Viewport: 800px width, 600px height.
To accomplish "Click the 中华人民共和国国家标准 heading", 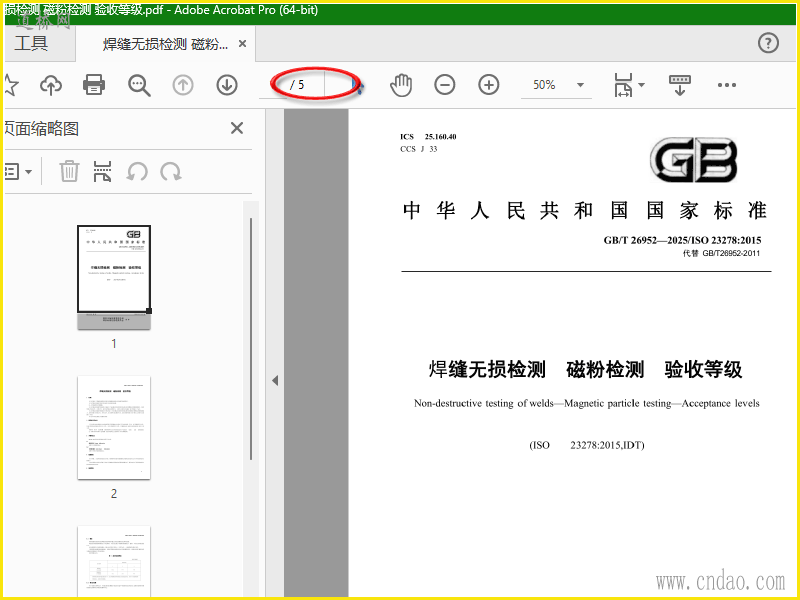I will pyautogui.click(x=585, y=210).
